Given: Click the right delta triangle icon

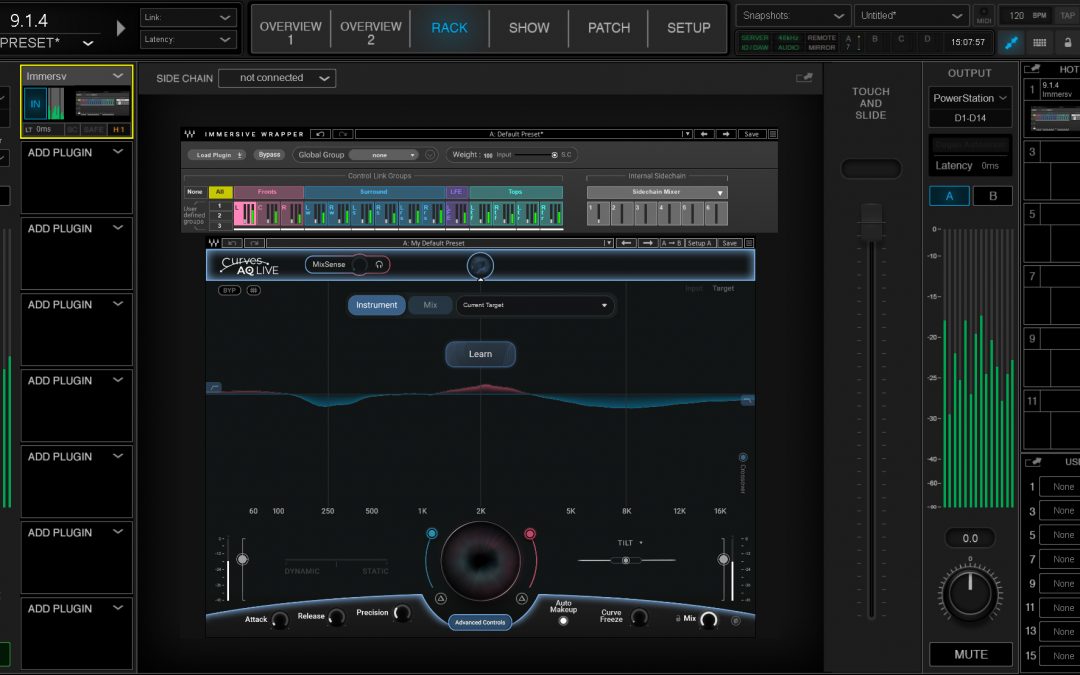Looking at the screenshot, I should (521, 599).
